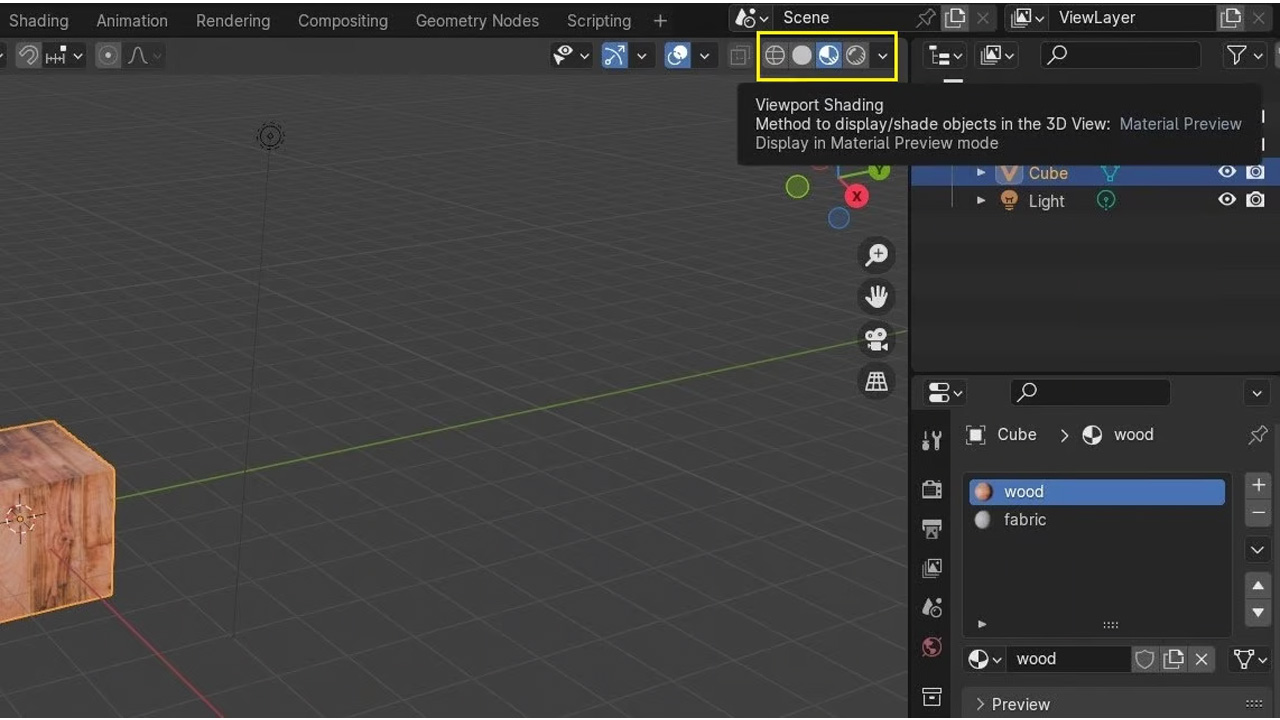The image size is (1280, 720).
Task: Switch to the Geometry Nodes workspace tab
Action: 477,20
